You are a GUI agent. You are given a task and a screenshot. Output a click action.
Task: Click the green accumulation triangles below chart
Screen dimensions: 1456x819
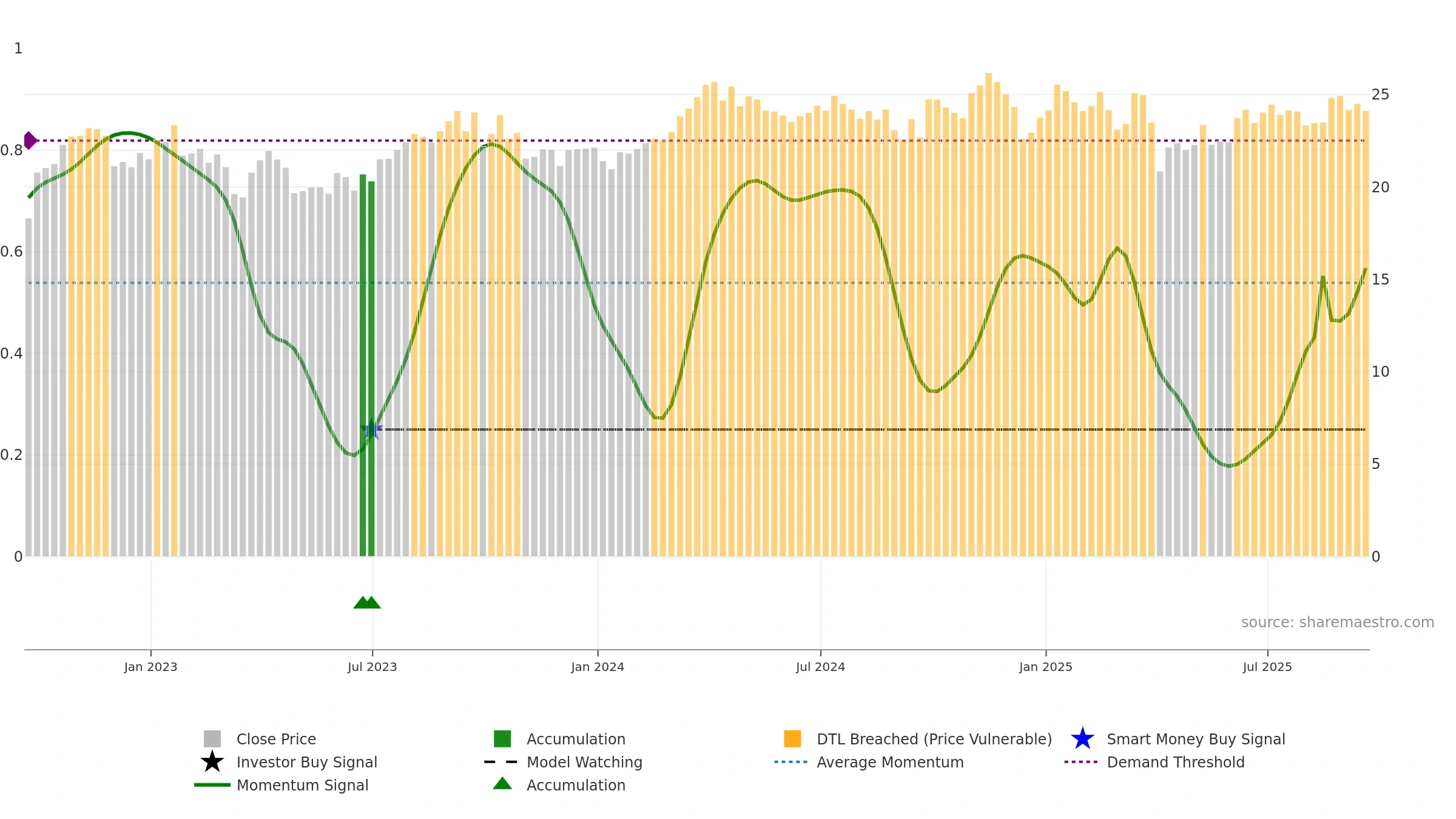click(367, 602)
